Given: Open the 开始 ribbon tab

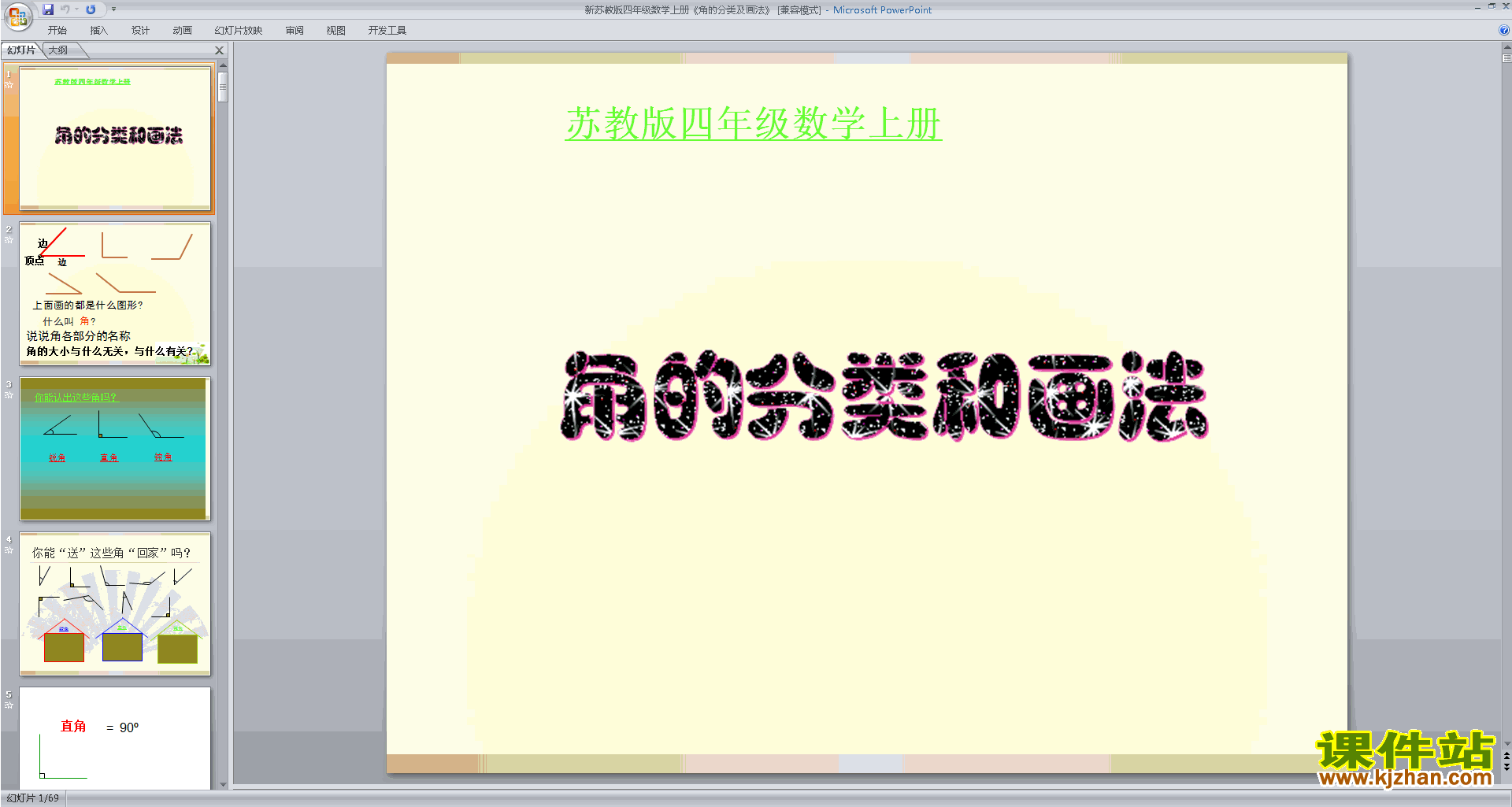Looking at the screenshot, I should pyautogui.click(x=57, y=31).
